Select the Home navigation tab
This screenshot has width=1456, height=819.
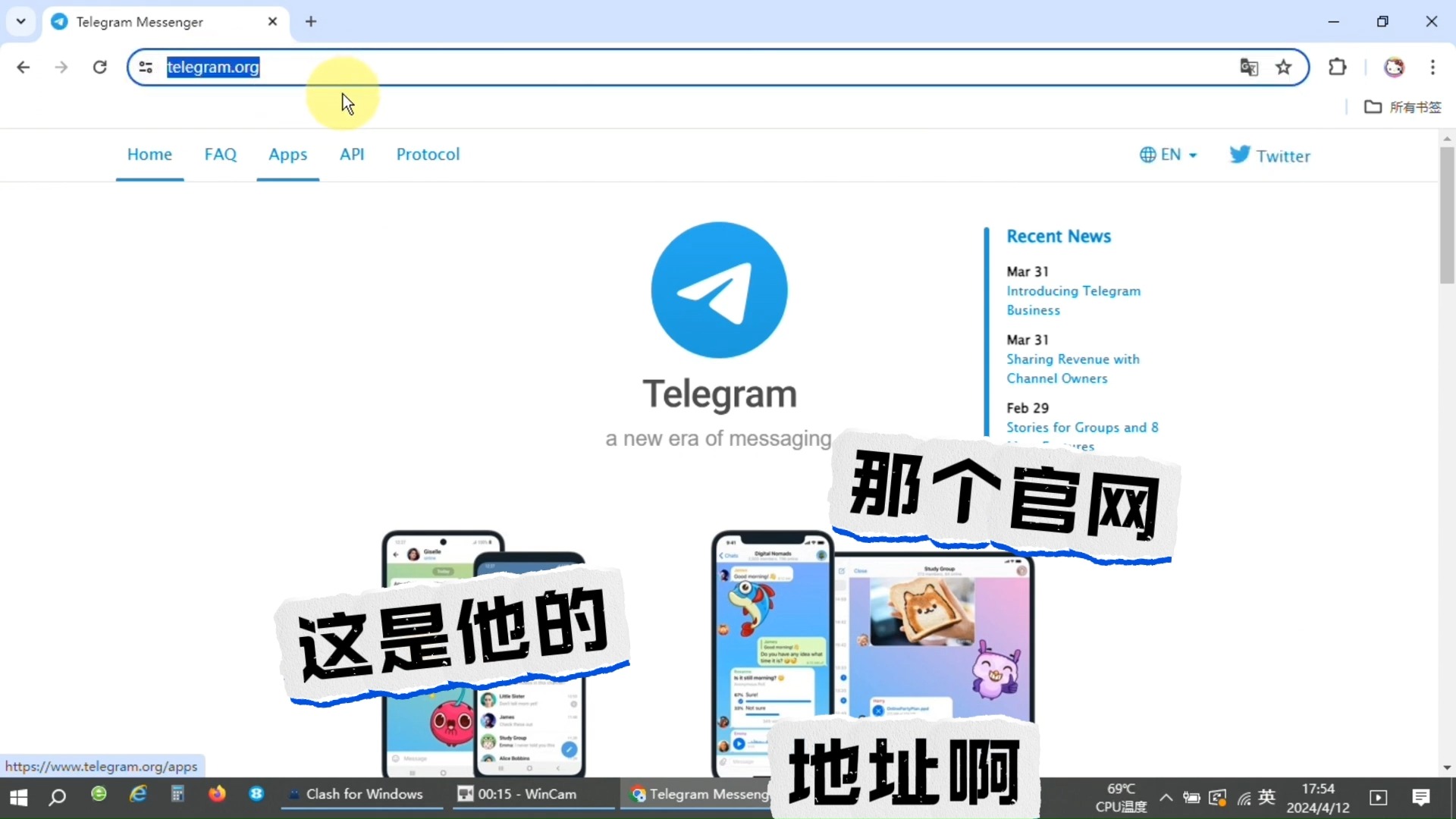tap(149, 154)
